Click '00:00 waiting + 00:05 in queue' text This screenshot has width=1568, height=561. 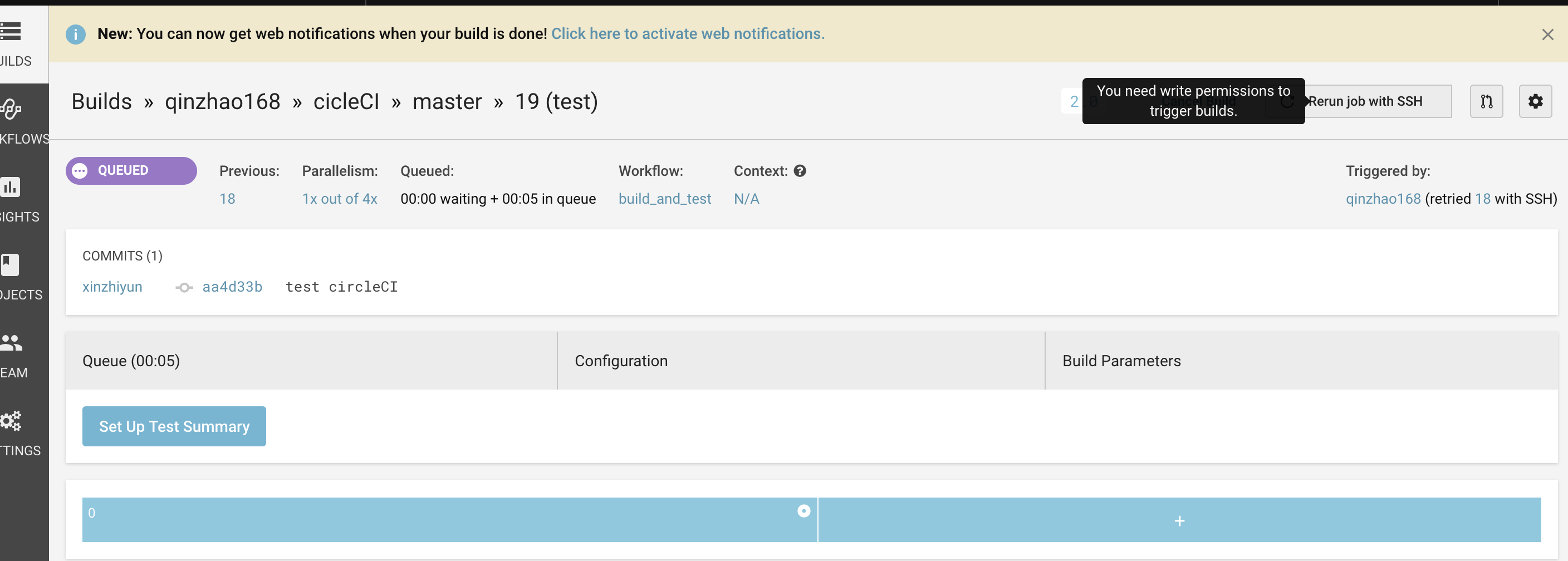coord(498,199)
